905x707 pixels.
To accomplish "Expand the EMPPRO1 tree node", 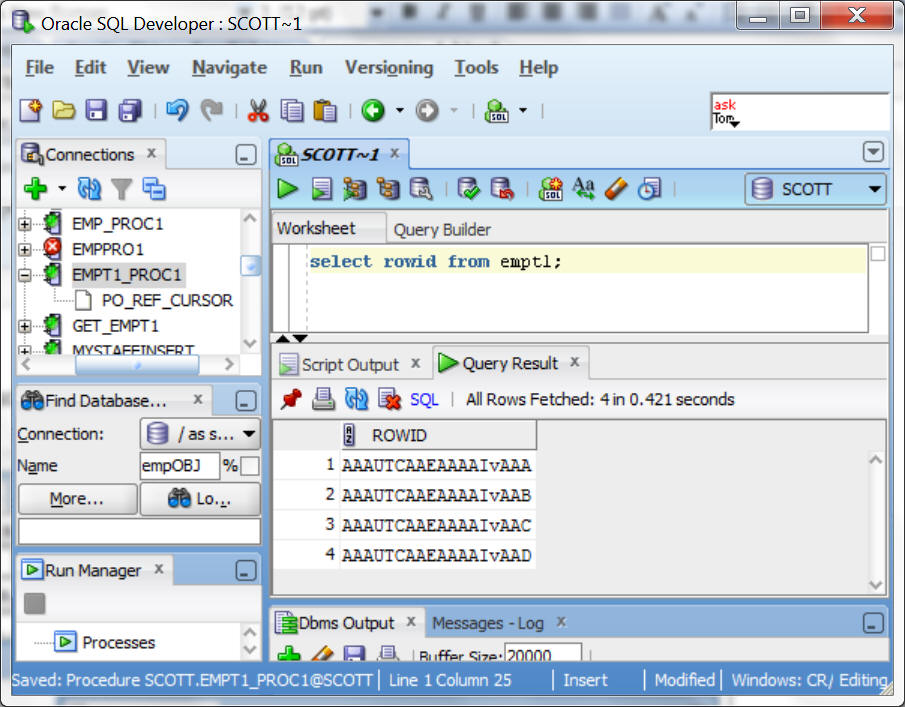I will click(x=24, y=249).
